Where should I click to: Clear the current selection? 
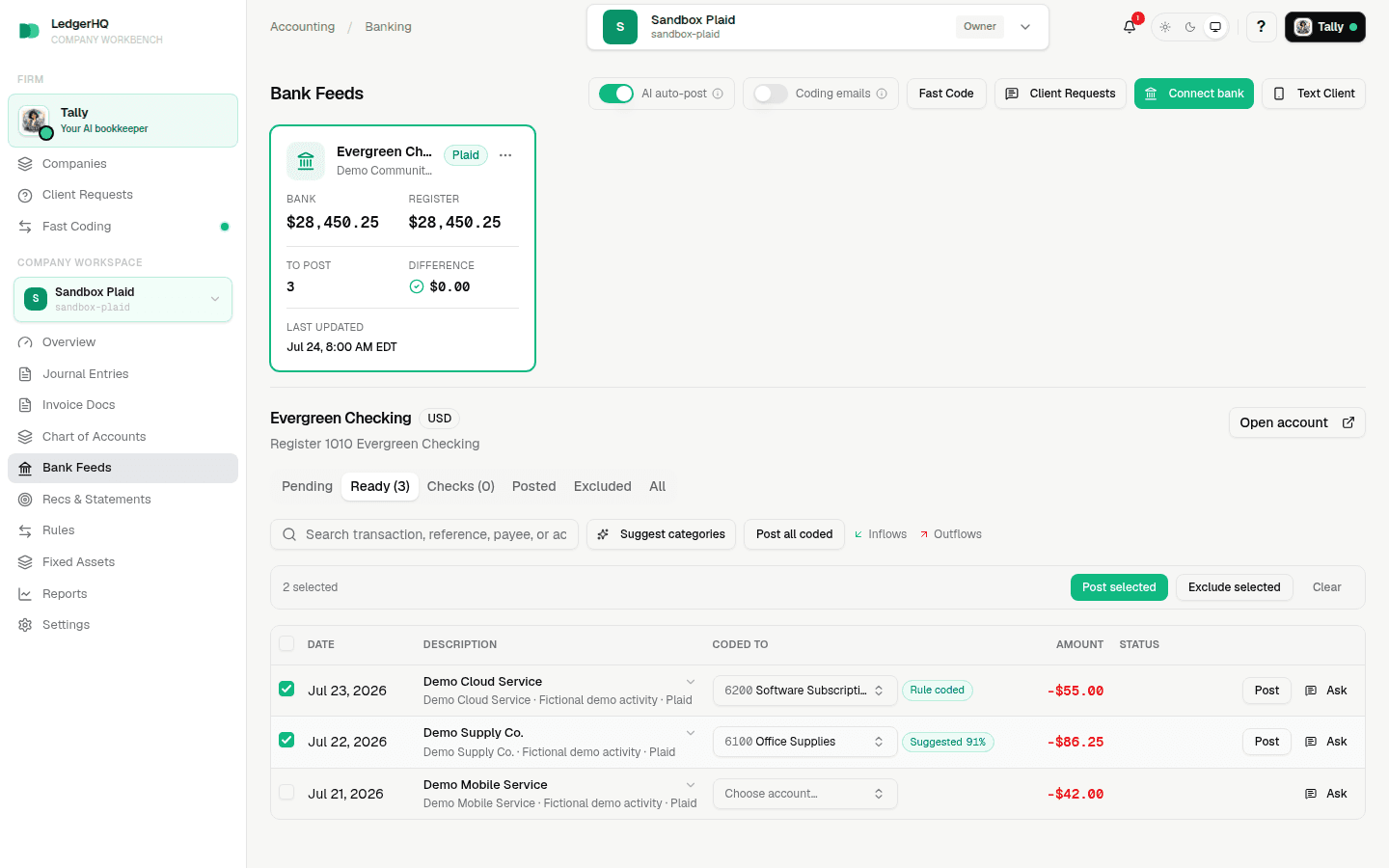(x=1326, y=587)
